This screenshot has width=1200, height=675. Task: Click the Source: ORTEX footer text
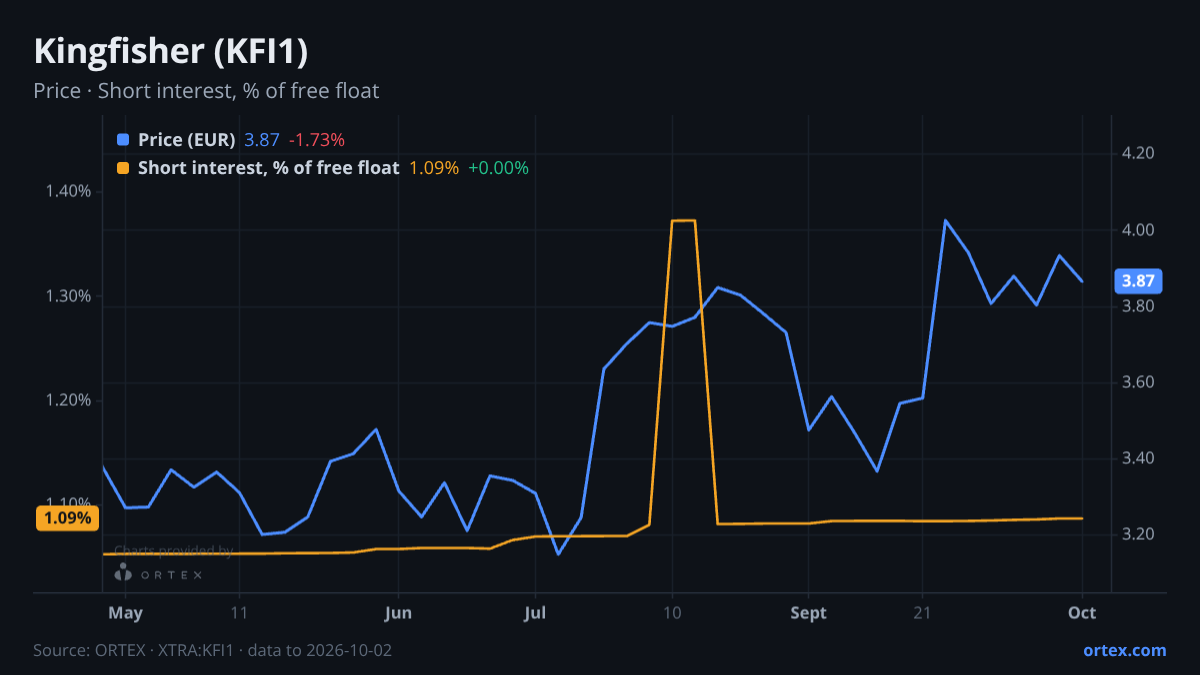[213, 650]
